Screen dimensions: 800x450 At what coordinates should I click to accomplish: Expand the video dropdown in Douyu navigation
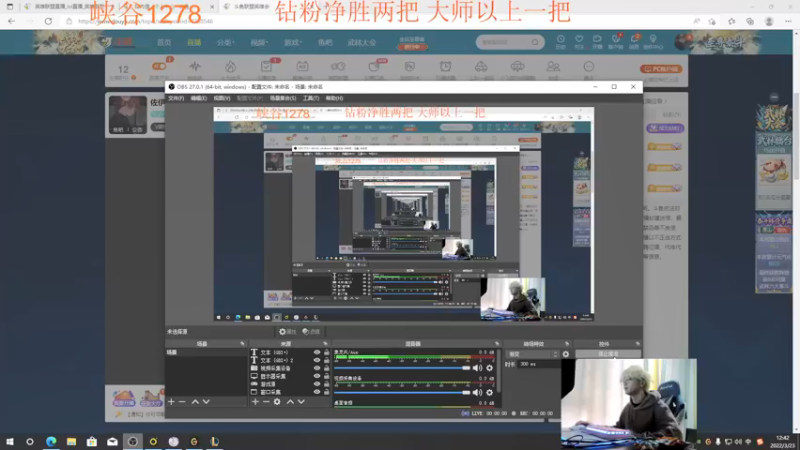[259, 42]
